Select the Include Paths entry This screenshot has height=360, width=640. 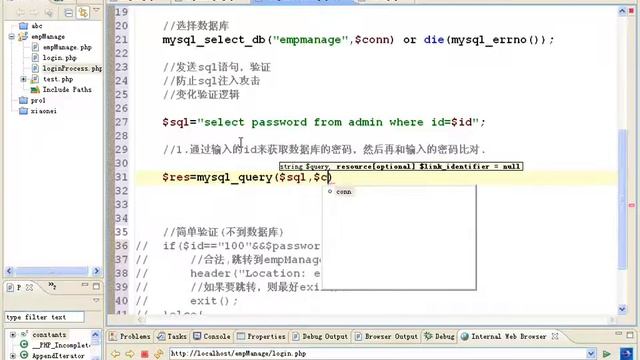(x=62, y=89)
